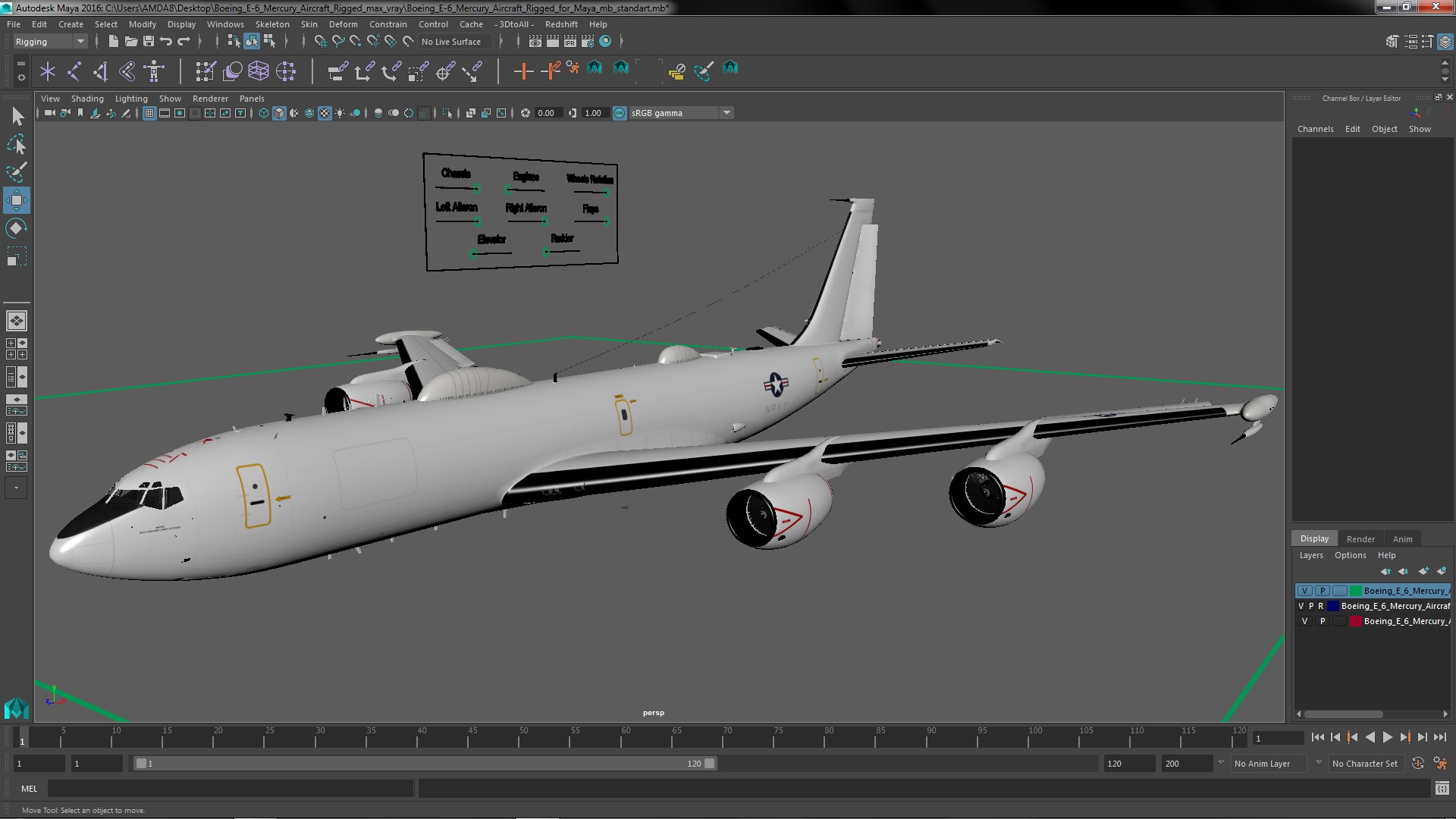Play the animation forwards
Image resolution: width=1456 pixels, height=819 pixels.
pos(1387,737)
